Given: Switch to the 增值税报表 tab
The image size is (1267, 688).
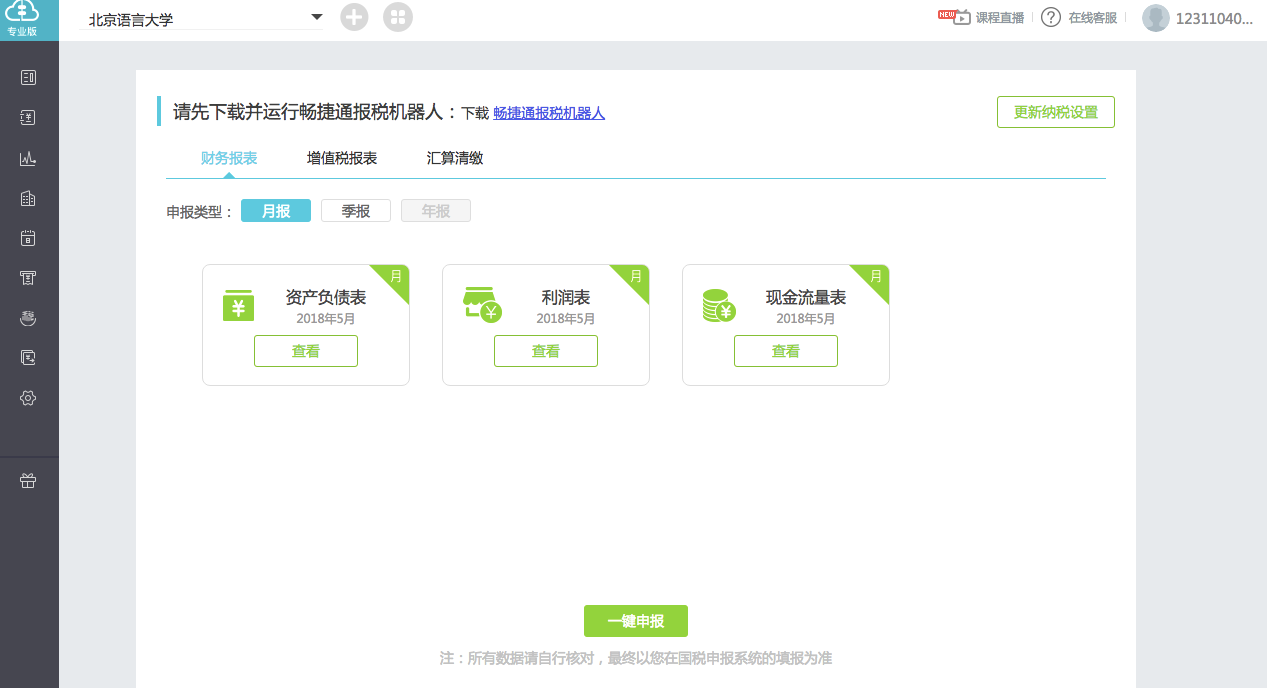Looking at the screenshot, I should click(x=342, y=158).
